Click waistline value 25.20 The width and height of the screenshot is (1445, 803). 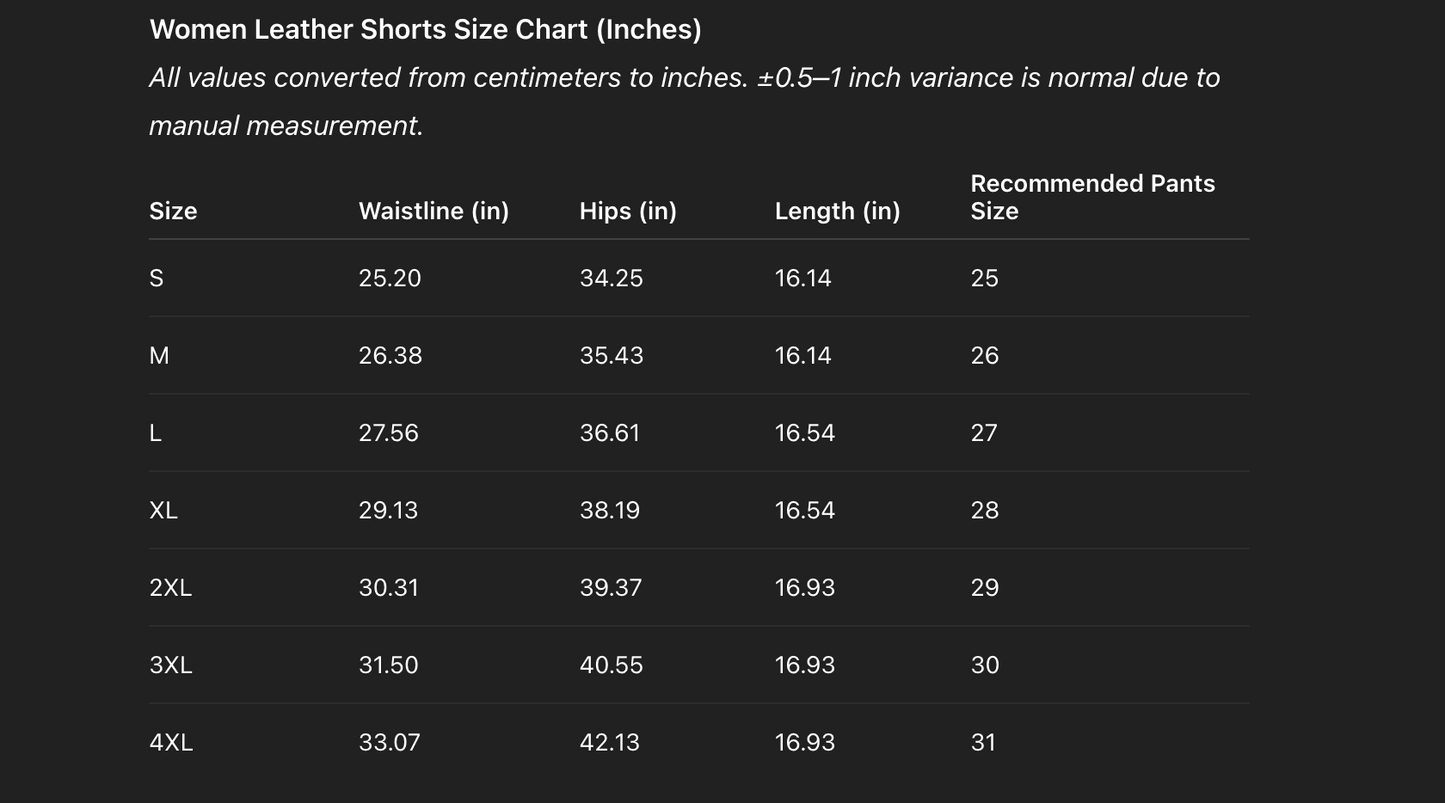(390, 278)
